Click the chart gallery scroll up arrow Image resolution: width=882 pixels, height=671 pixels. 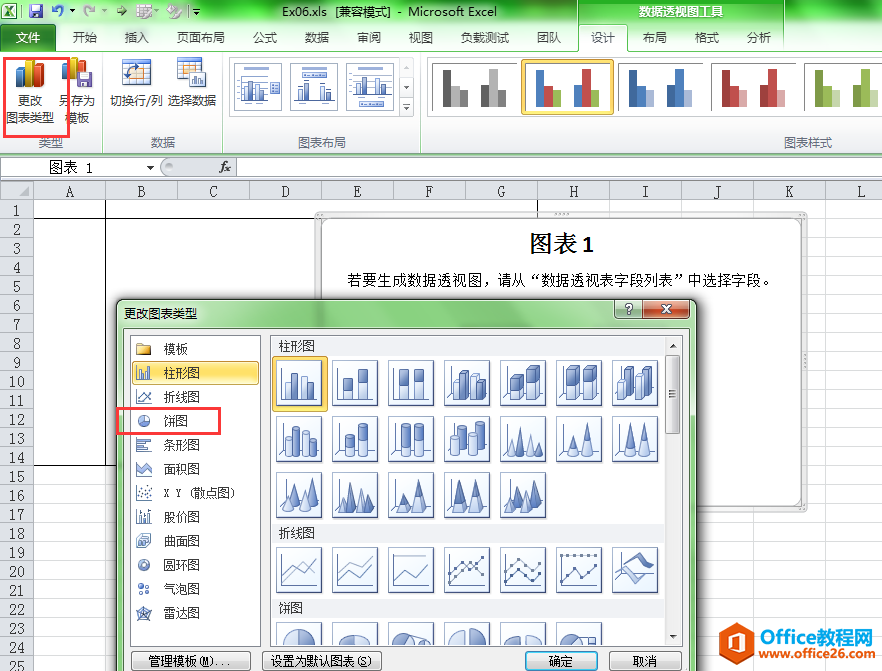tap(673, 346)
